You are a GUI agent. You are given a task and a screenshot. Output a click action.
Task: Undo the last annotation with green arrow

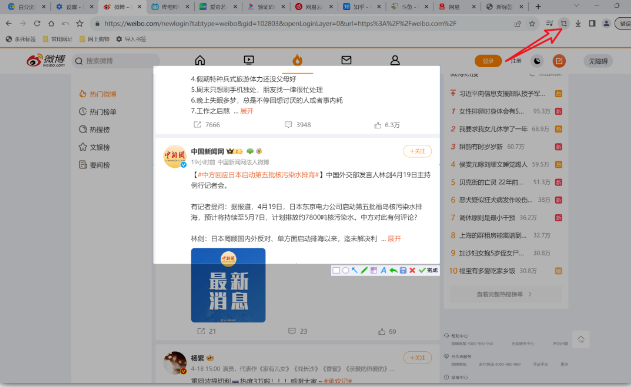[394, 270]
